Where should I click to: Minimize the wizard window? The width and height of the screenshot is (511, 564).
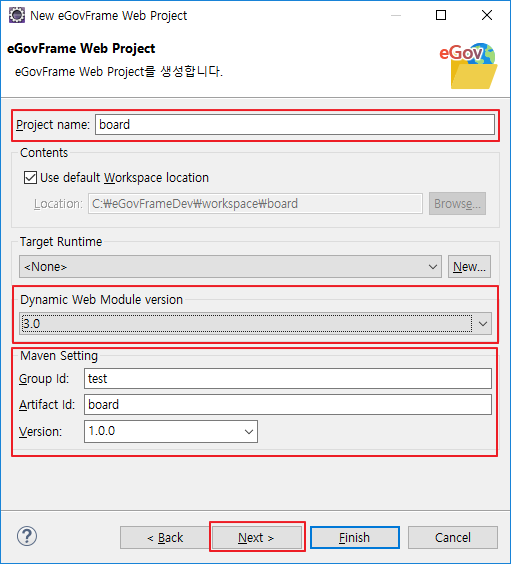396,15
